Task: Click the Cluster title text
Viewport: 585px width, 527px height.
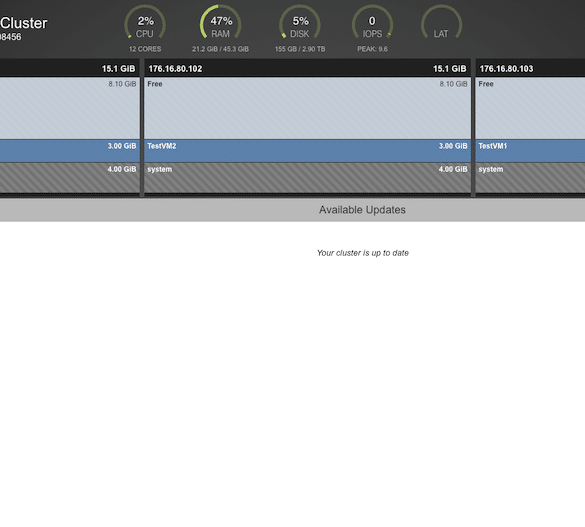Action: [24, 23]
